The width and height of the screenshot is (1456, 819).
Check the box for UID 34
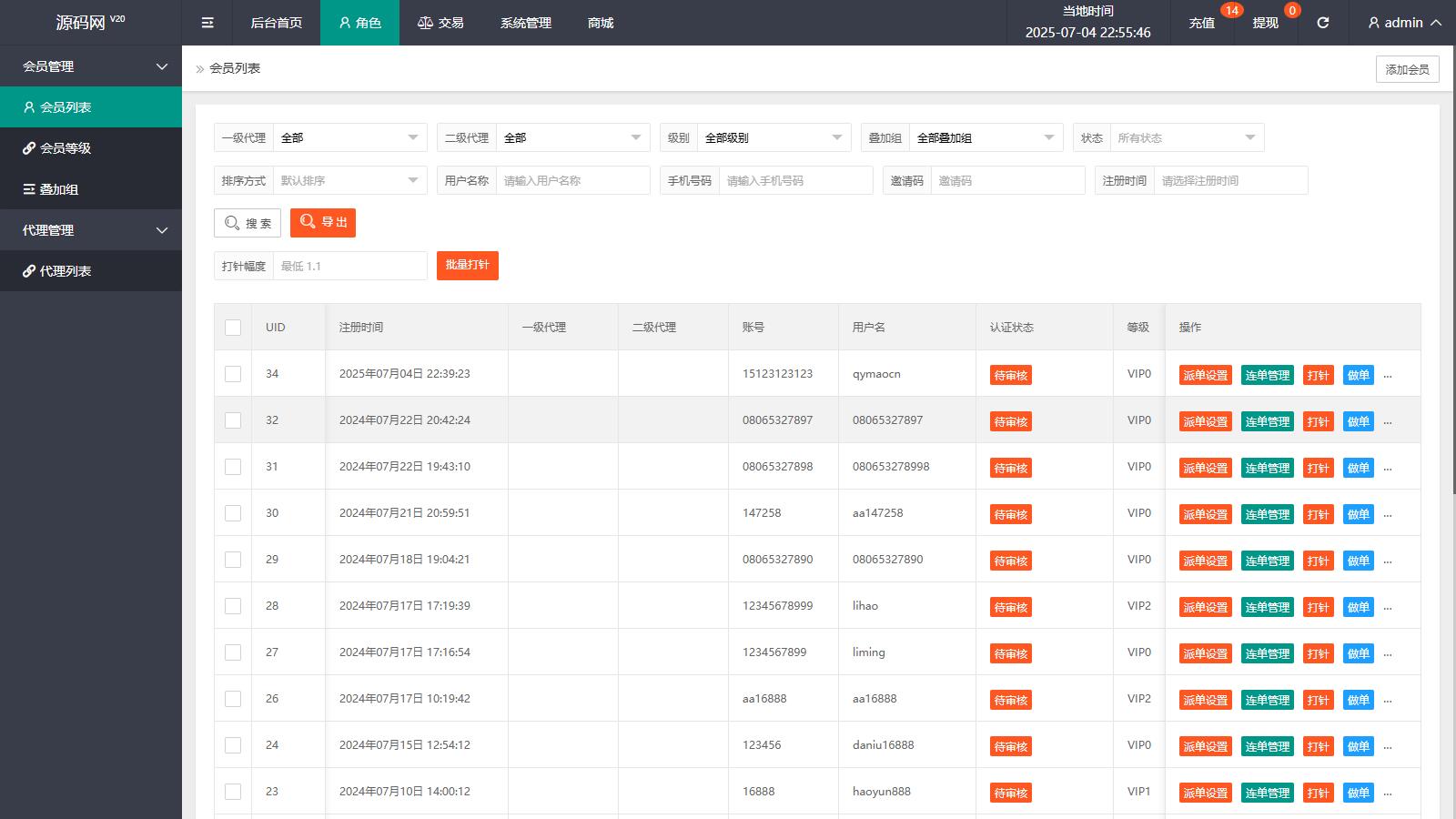233,374
